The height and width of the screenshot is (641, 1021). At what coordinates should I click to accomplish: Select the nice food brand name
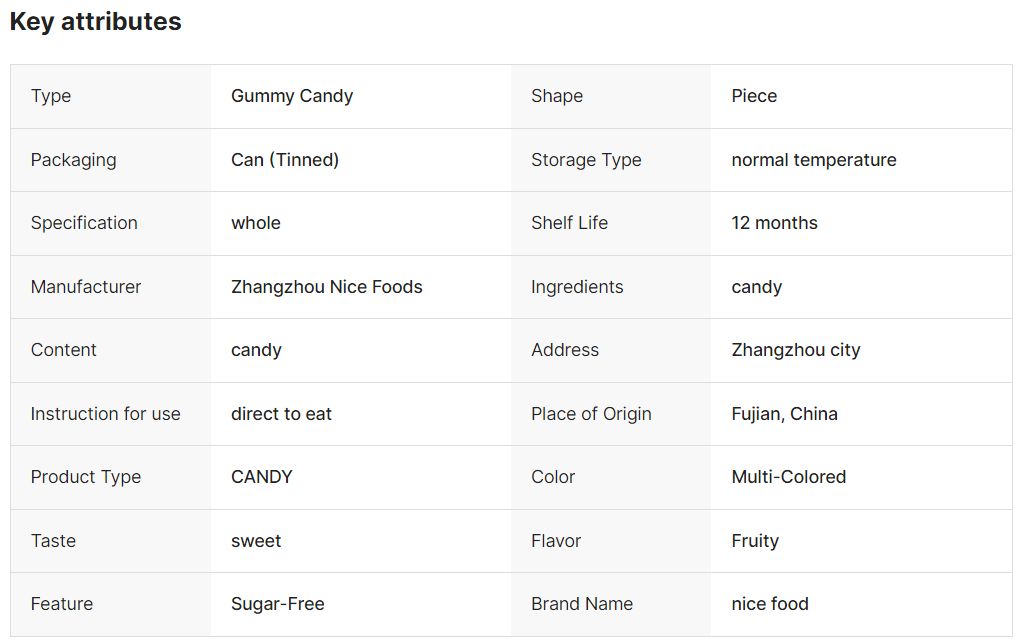coord(770,604)
